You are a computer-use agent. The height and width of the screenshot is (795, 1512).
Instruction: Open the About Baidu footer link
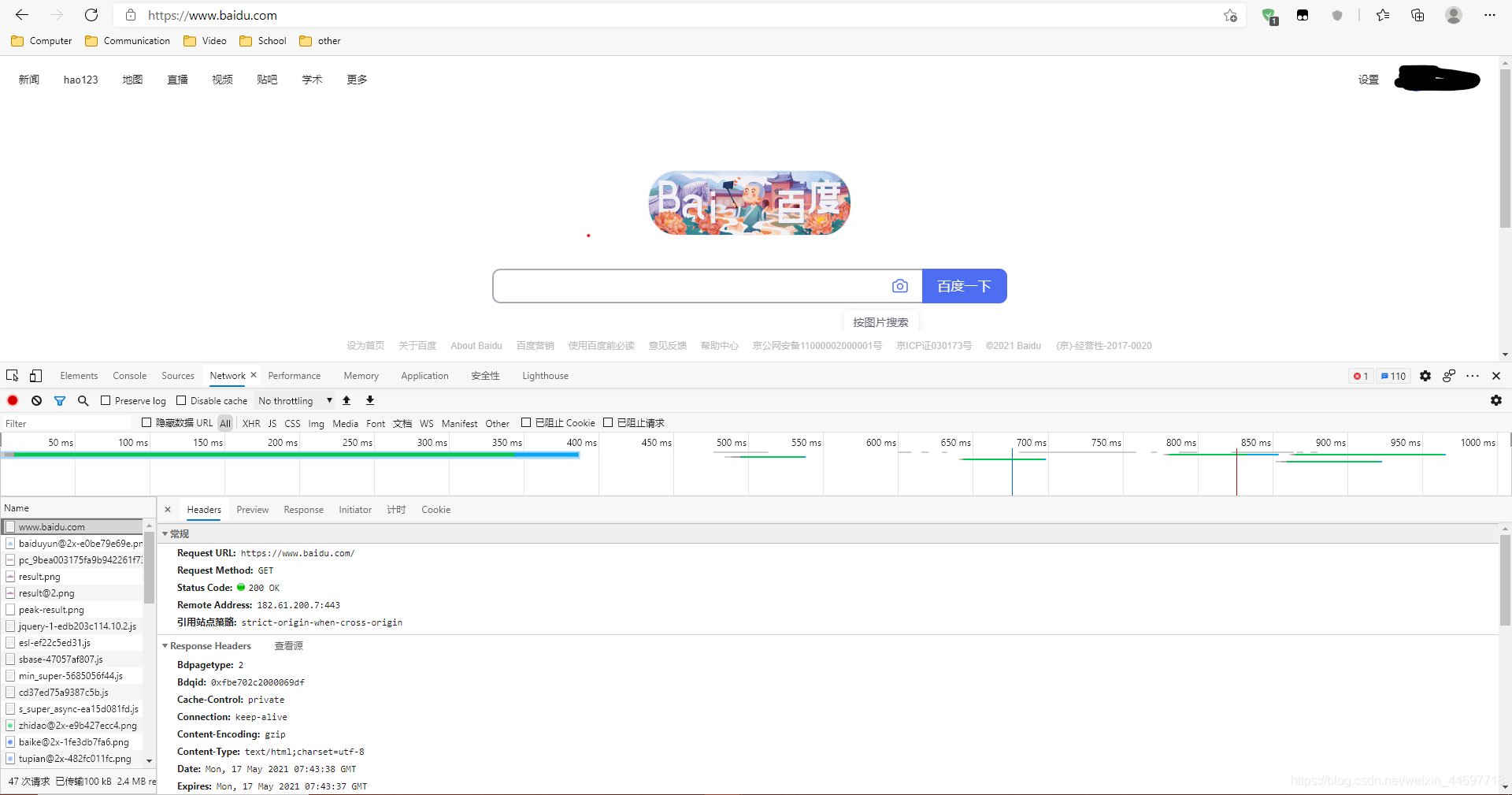coord(476,346)
